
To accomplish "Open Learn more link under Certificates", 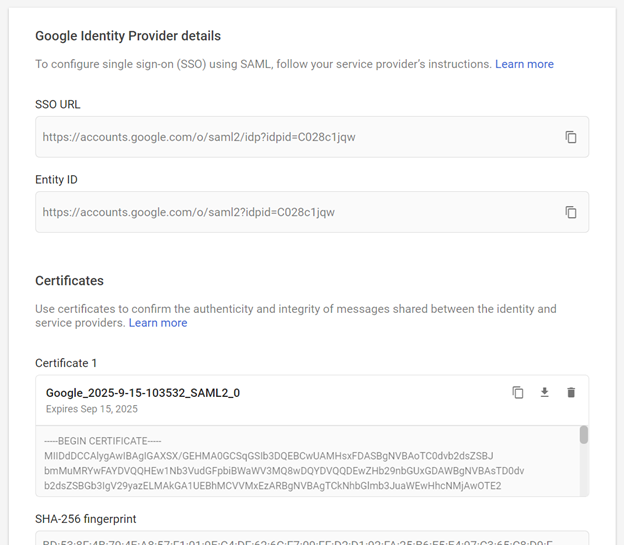I will (158, 323).
